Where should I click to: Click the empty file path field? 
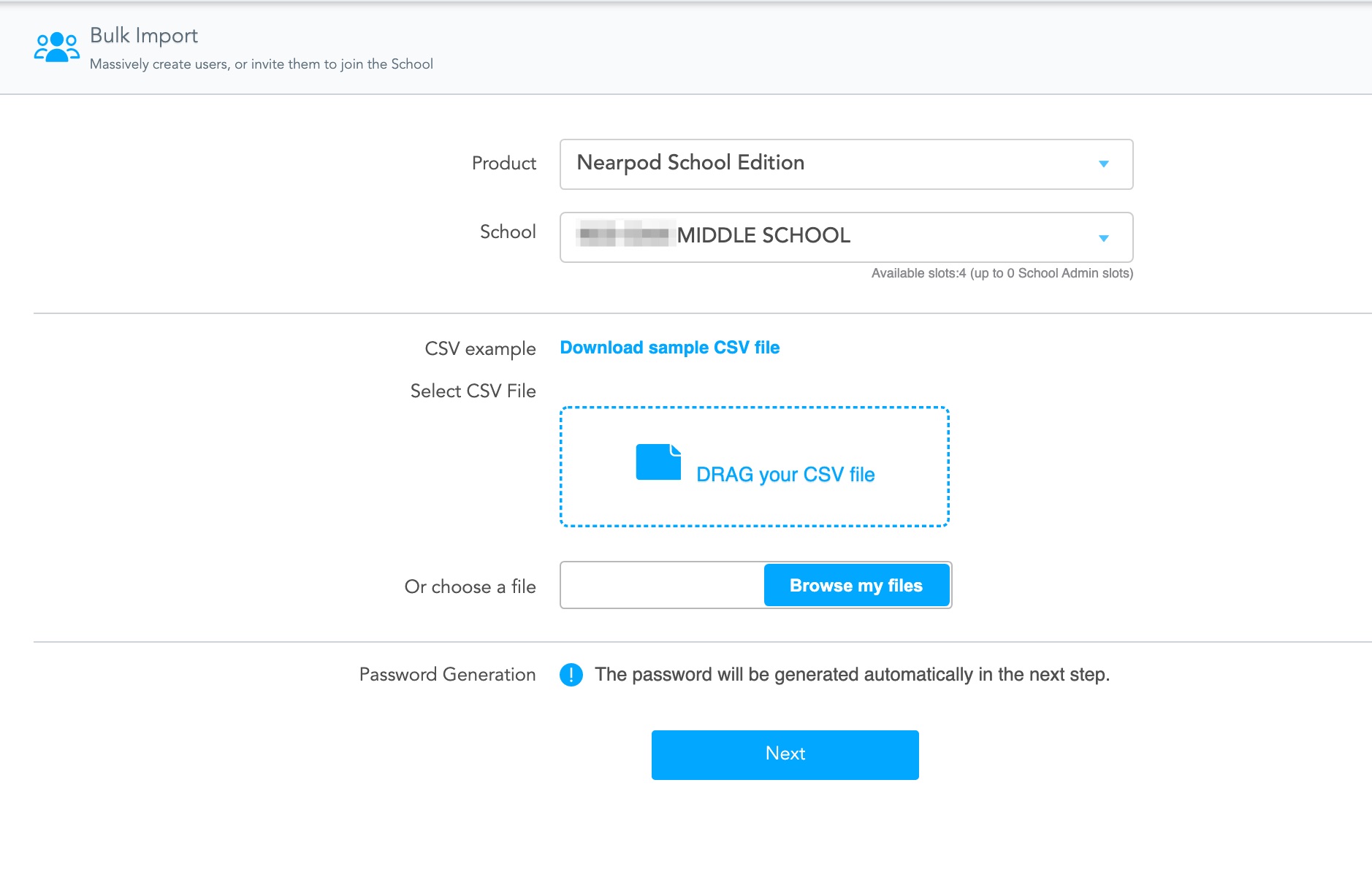[662, 585]
